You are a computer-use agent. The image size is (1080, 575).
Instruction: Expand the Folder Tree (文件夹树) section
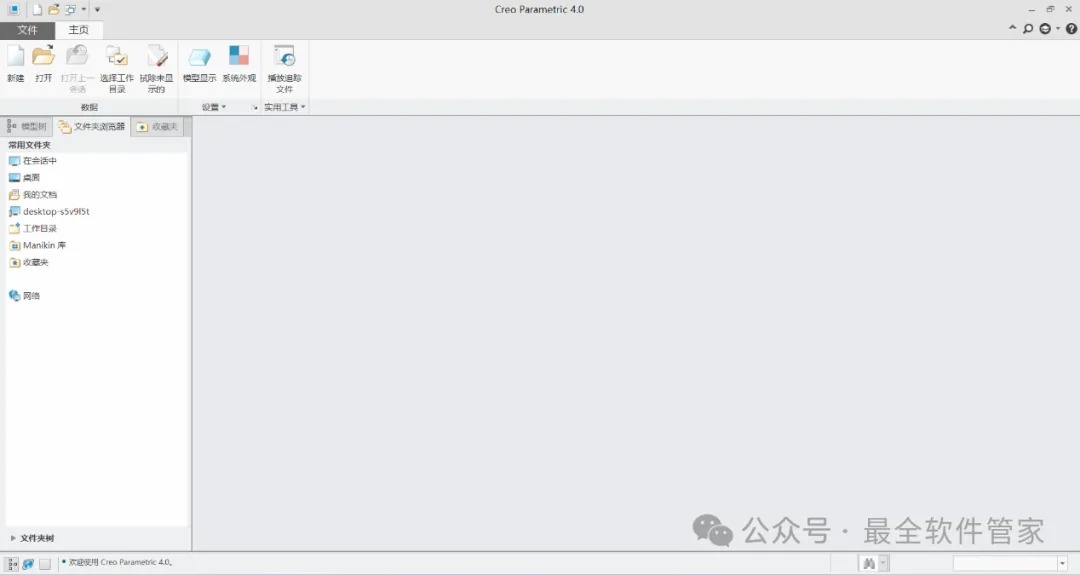(12, 539)
